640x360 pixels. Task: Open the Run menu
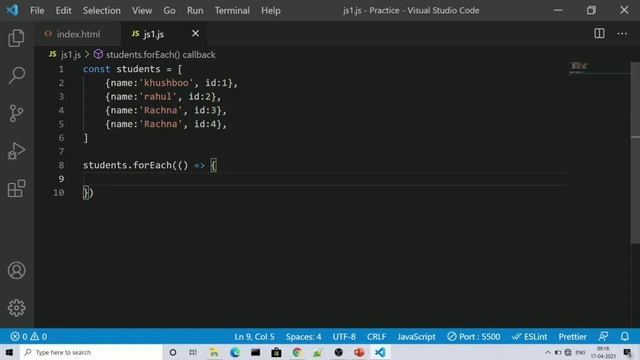(195, 10)
